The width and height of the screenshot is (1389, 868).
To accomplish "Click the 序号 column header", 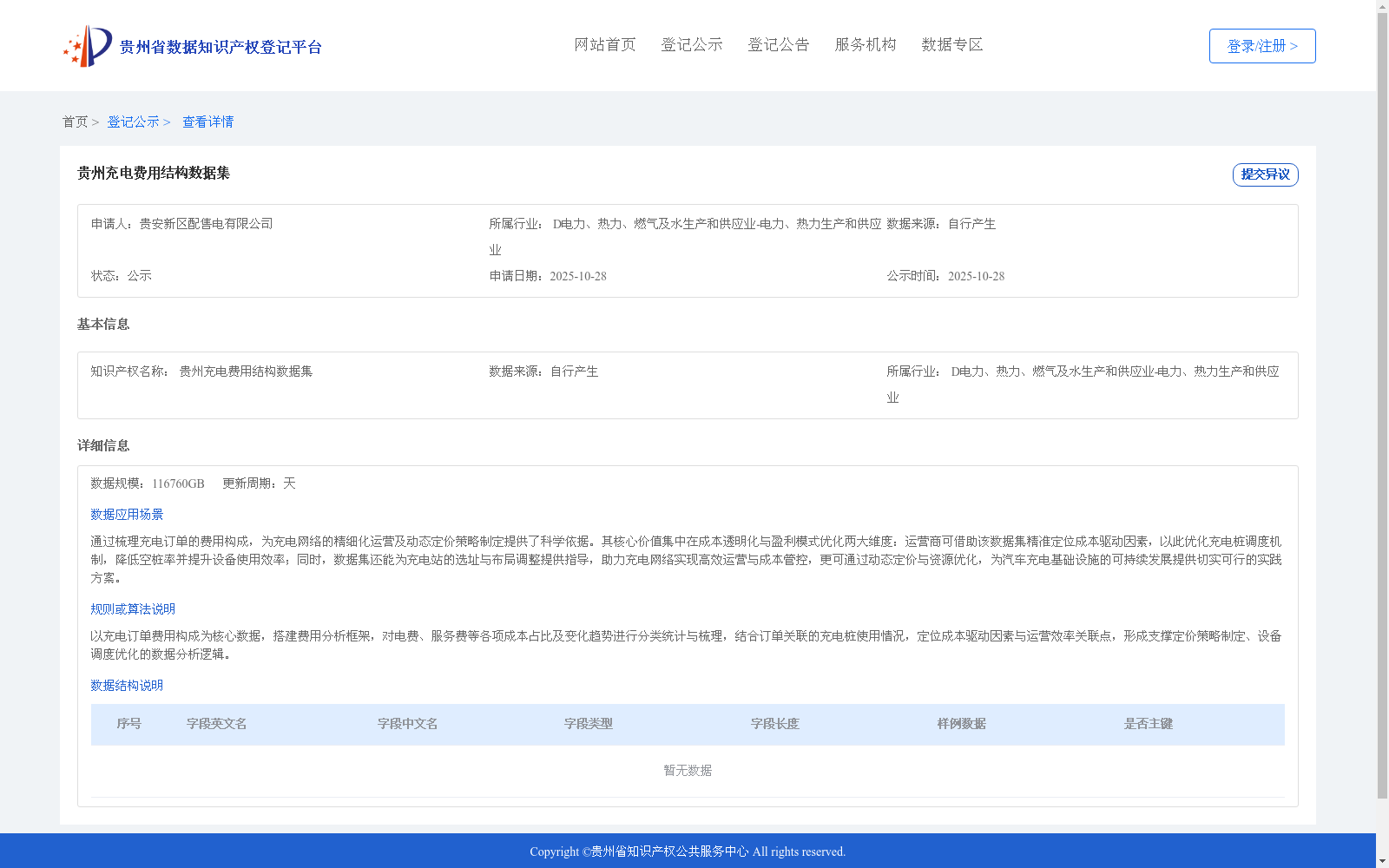I will [129, 724].
